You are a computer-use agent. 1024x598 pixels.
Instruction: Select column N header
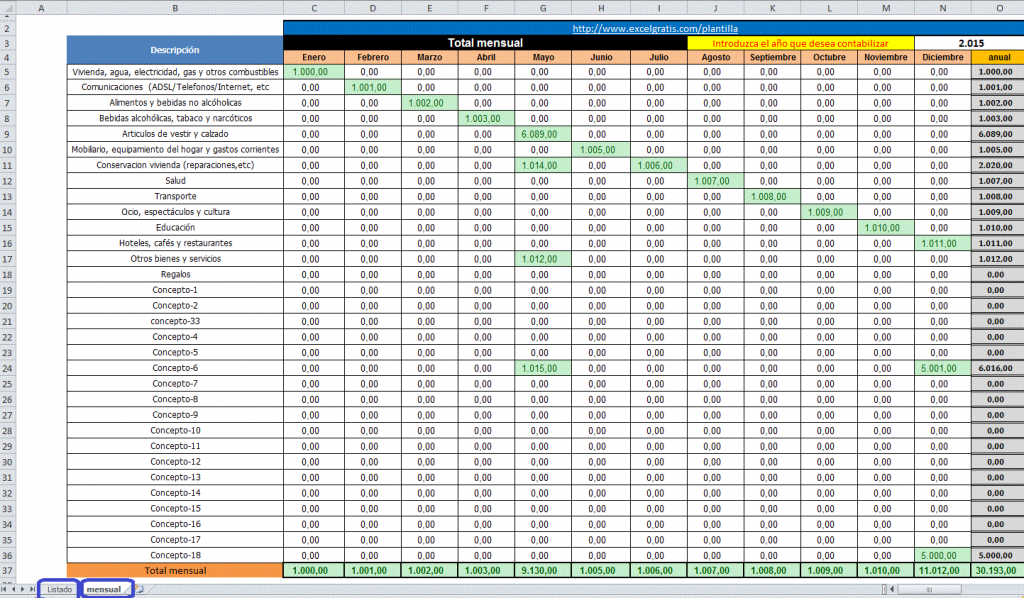click(942, 8)
